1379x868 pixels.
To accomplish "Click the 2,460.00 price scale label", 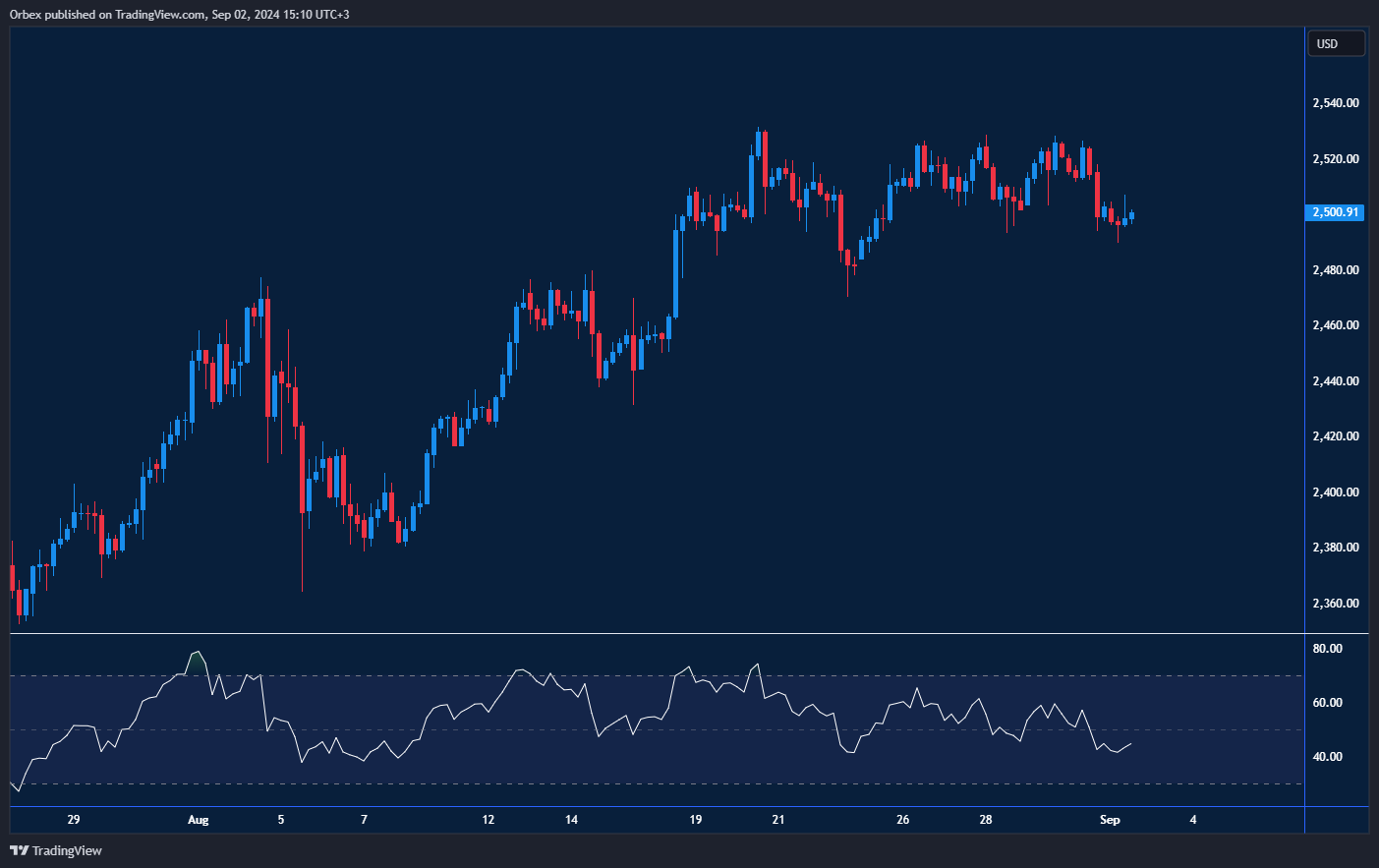I will [x=1336, y=325].
